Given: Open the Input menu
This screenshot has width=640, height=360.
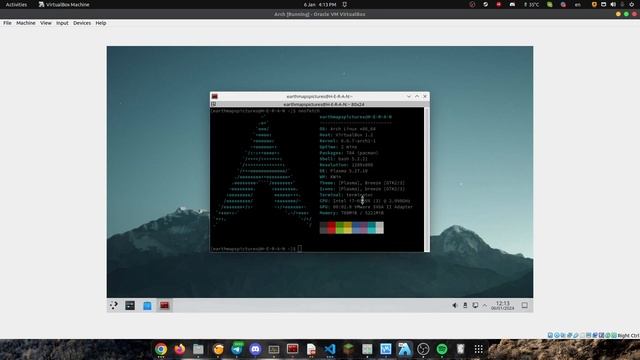Looking at the screenshot, I should pos(62,23).
